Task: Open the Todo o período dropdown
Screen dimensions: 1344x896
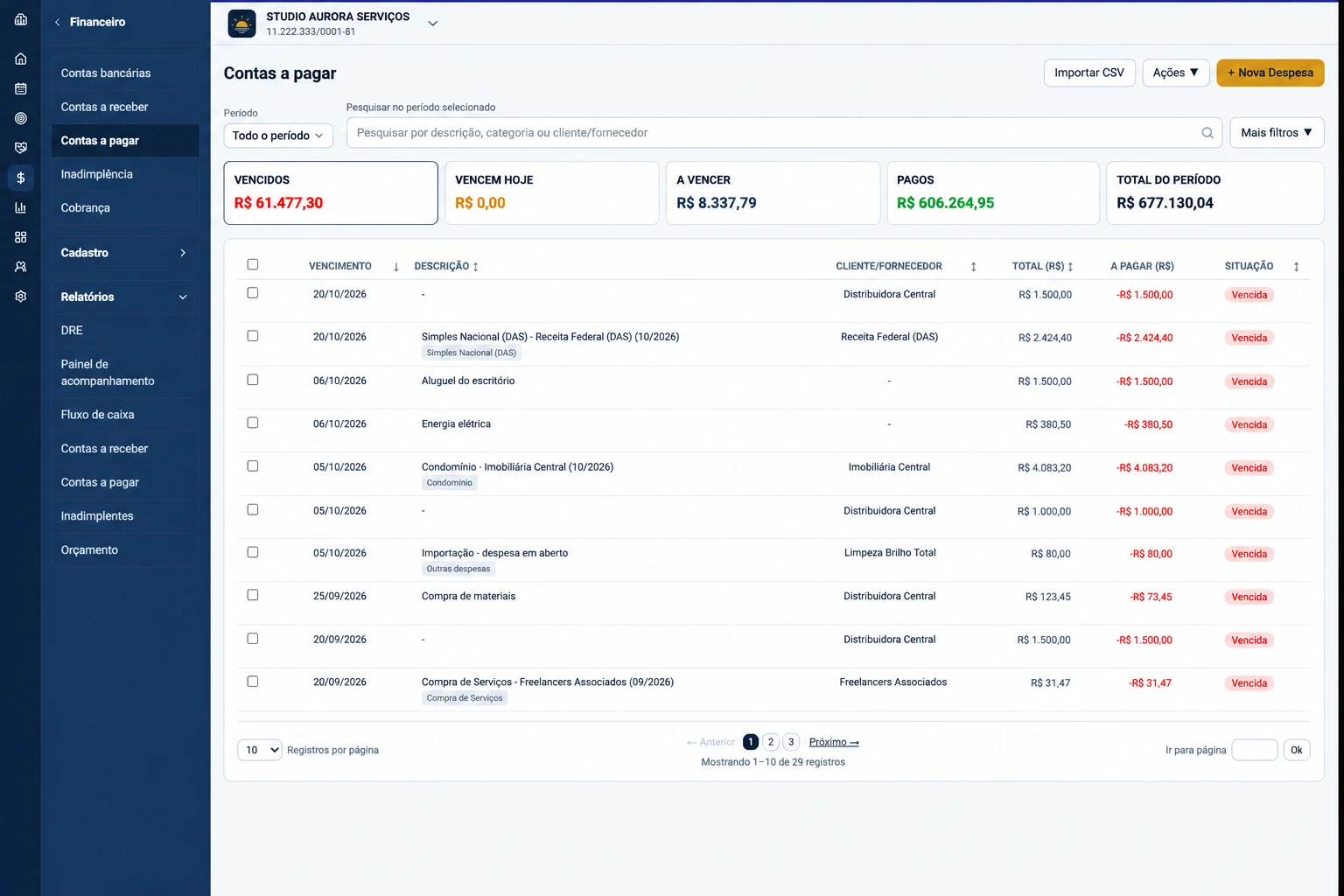Action: (278, 136)
